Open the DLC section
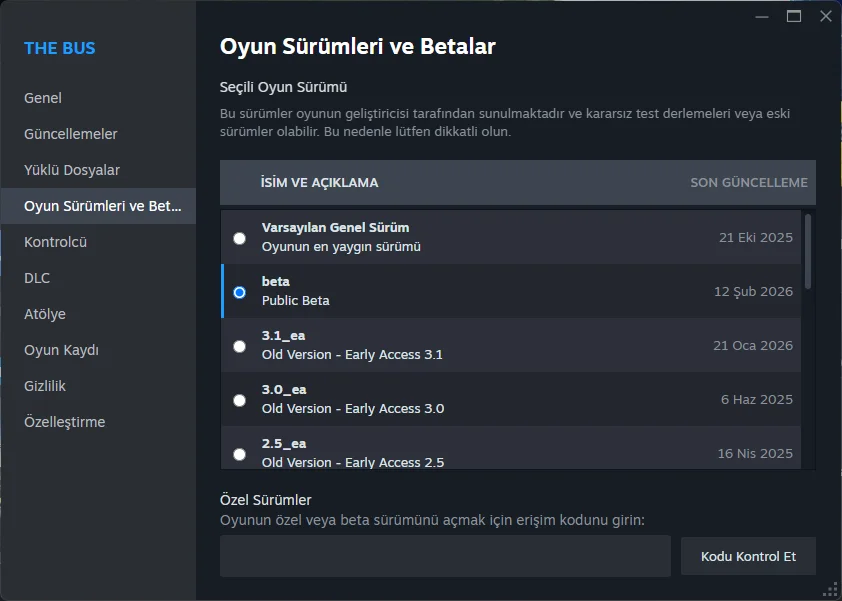The image size is (842, 601). pyautogui.click(x=37, y=278)
